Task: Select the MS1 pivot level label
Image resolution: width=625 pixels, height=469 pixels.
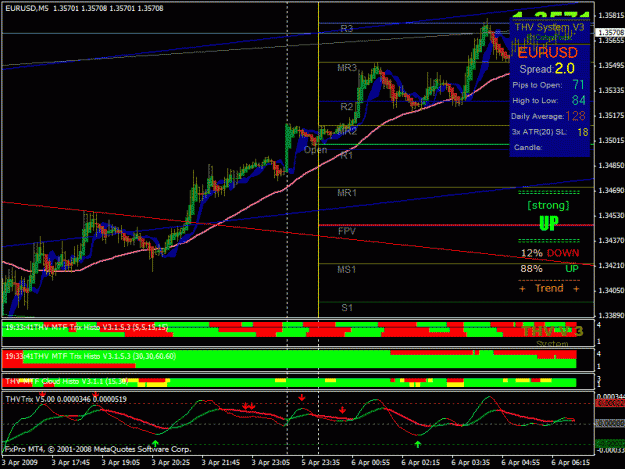Action: coord(347,270)
